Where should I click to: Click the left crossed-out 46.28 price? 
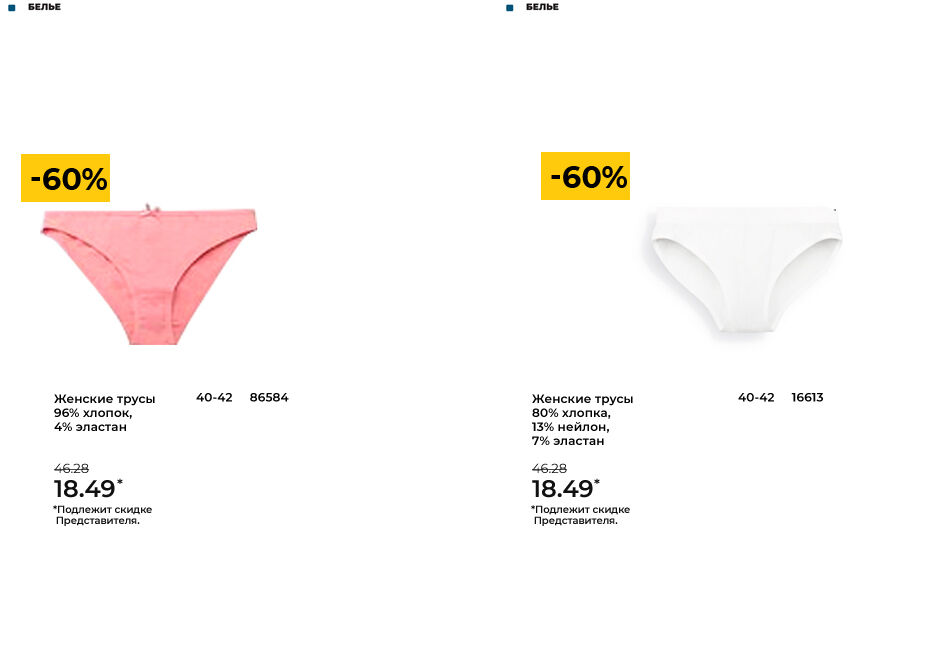point(71,469)
